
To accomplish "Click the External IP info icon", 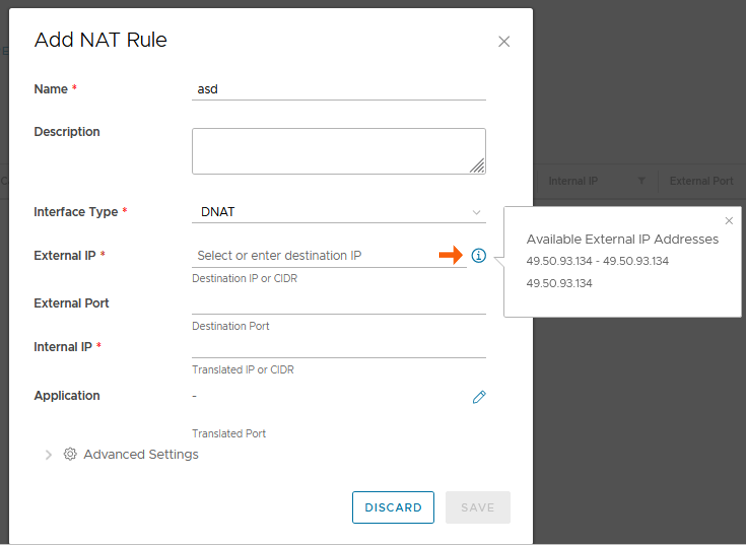I will 479,255.
